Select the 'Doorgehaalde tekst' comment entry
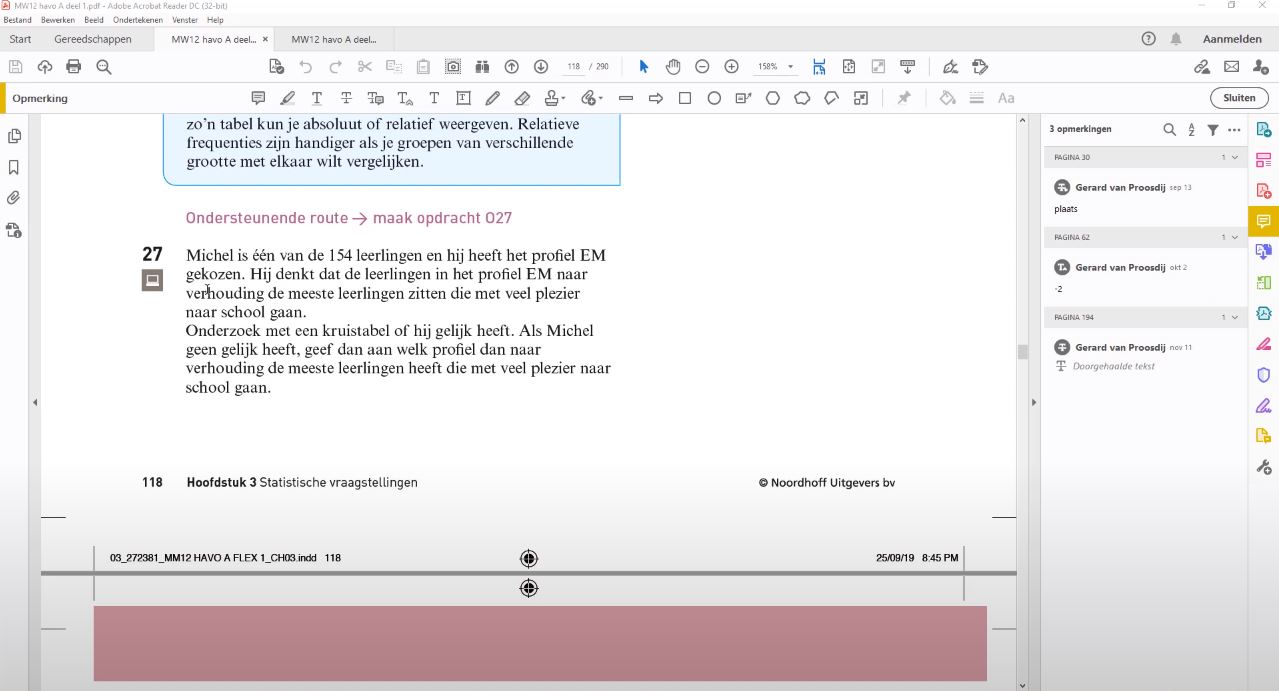The height and width of the screenshot is (691, 1279). (1145, 356)
